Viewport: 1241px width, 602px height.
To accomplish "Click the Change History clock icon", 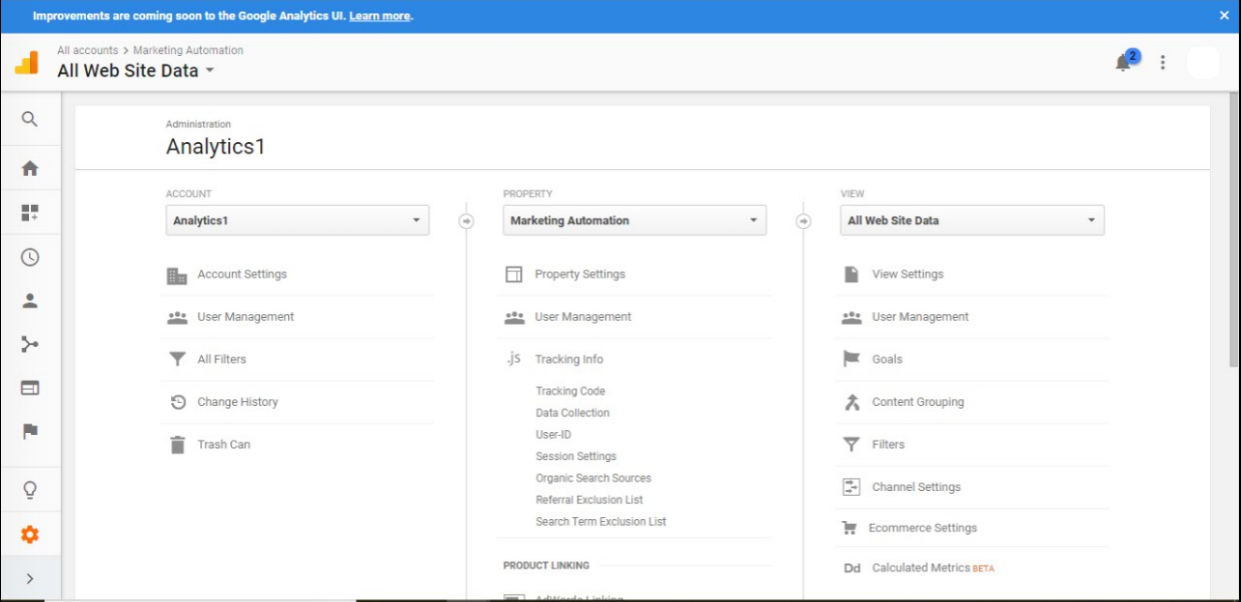I will click(x=178, y=402).
